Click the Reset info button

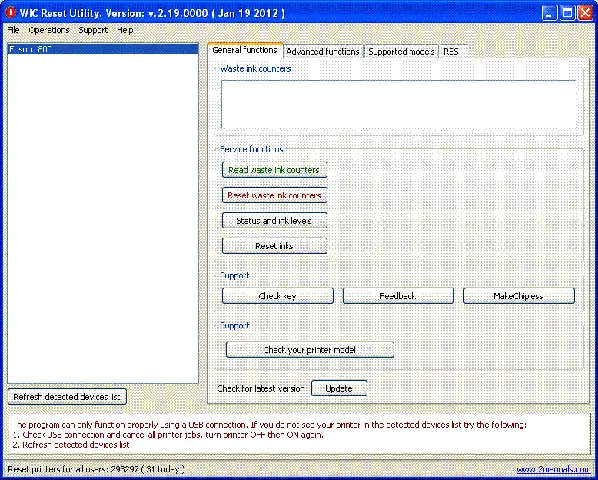coord(274,246)
